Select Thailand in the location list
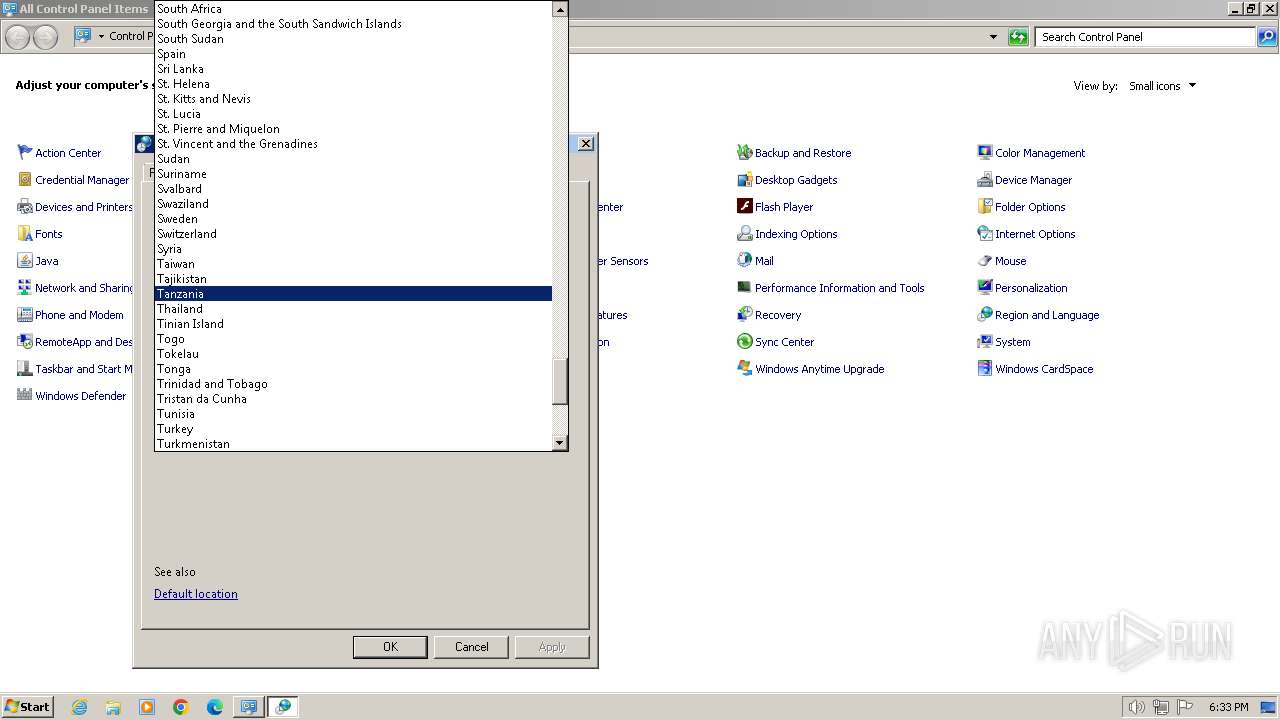The image size is (1280, 720). [x=353, y=308]
